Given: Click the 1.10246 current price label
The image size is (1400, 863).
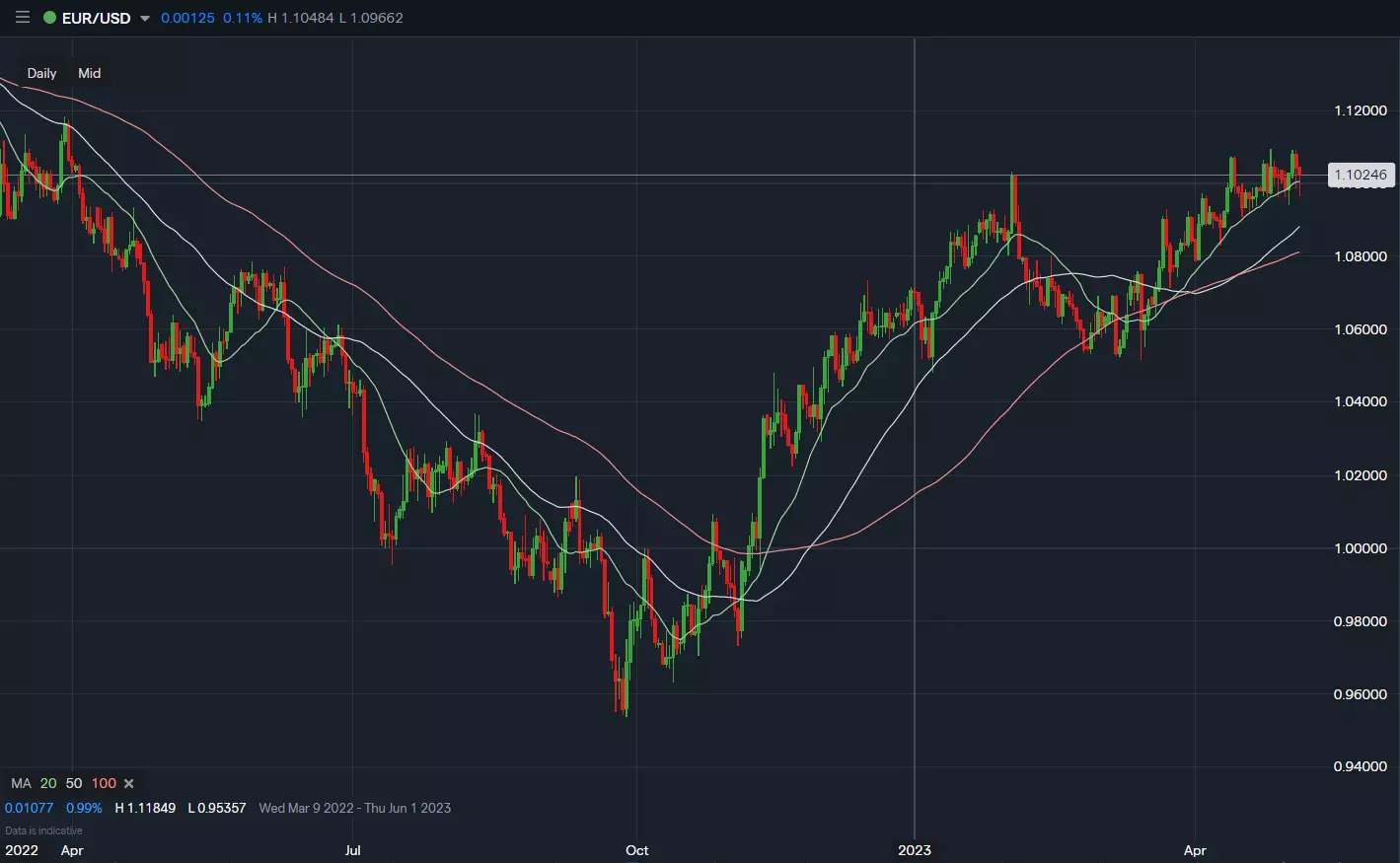Looking at the screenshot, I should coord(1361,175).
